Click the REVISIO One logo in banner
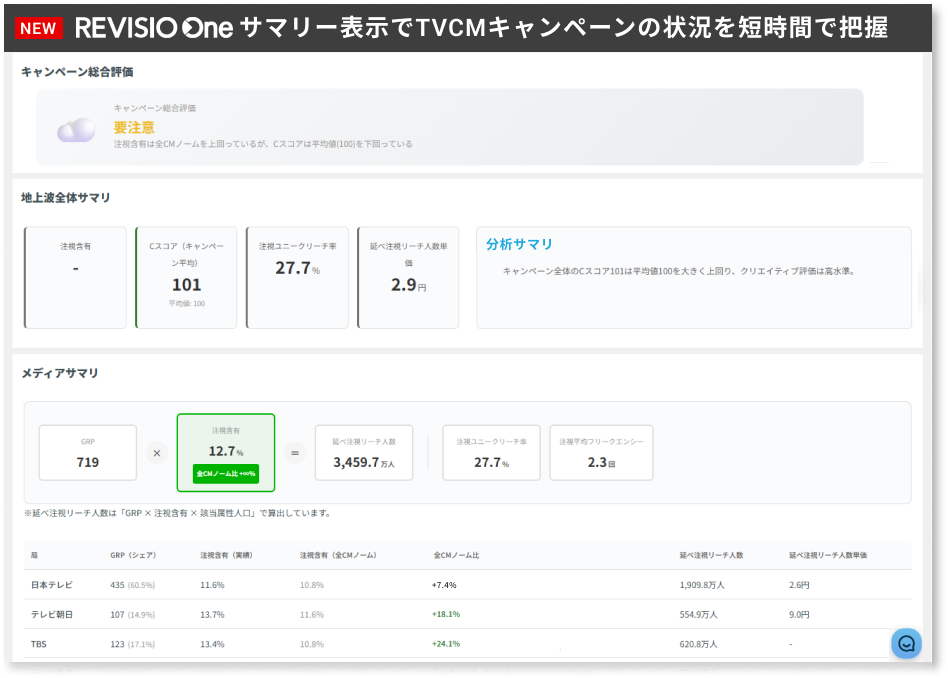 (154, 28)
